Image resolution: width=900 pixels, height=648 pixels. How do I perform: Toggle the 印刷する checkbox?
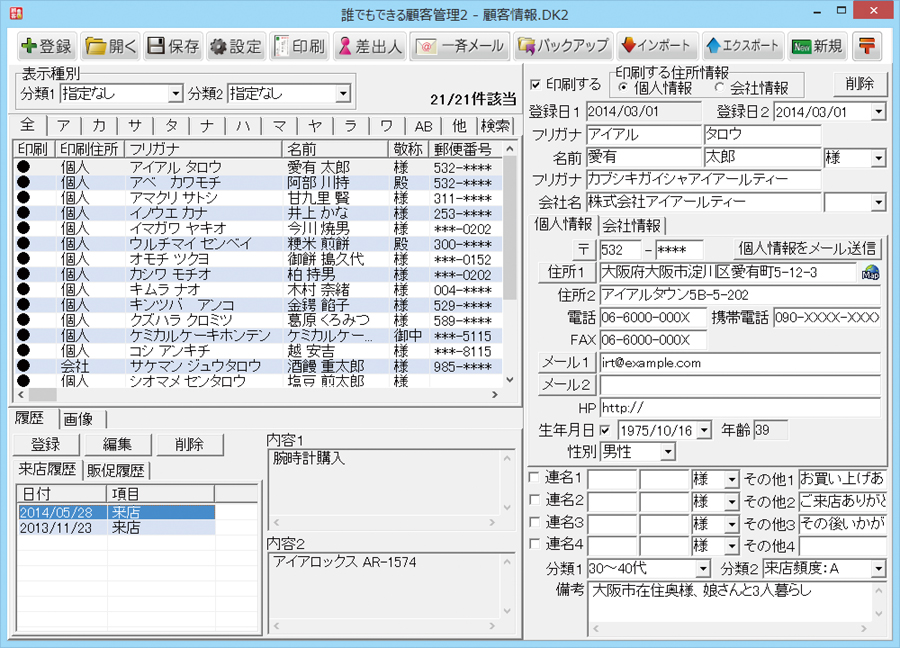(535, 85)
